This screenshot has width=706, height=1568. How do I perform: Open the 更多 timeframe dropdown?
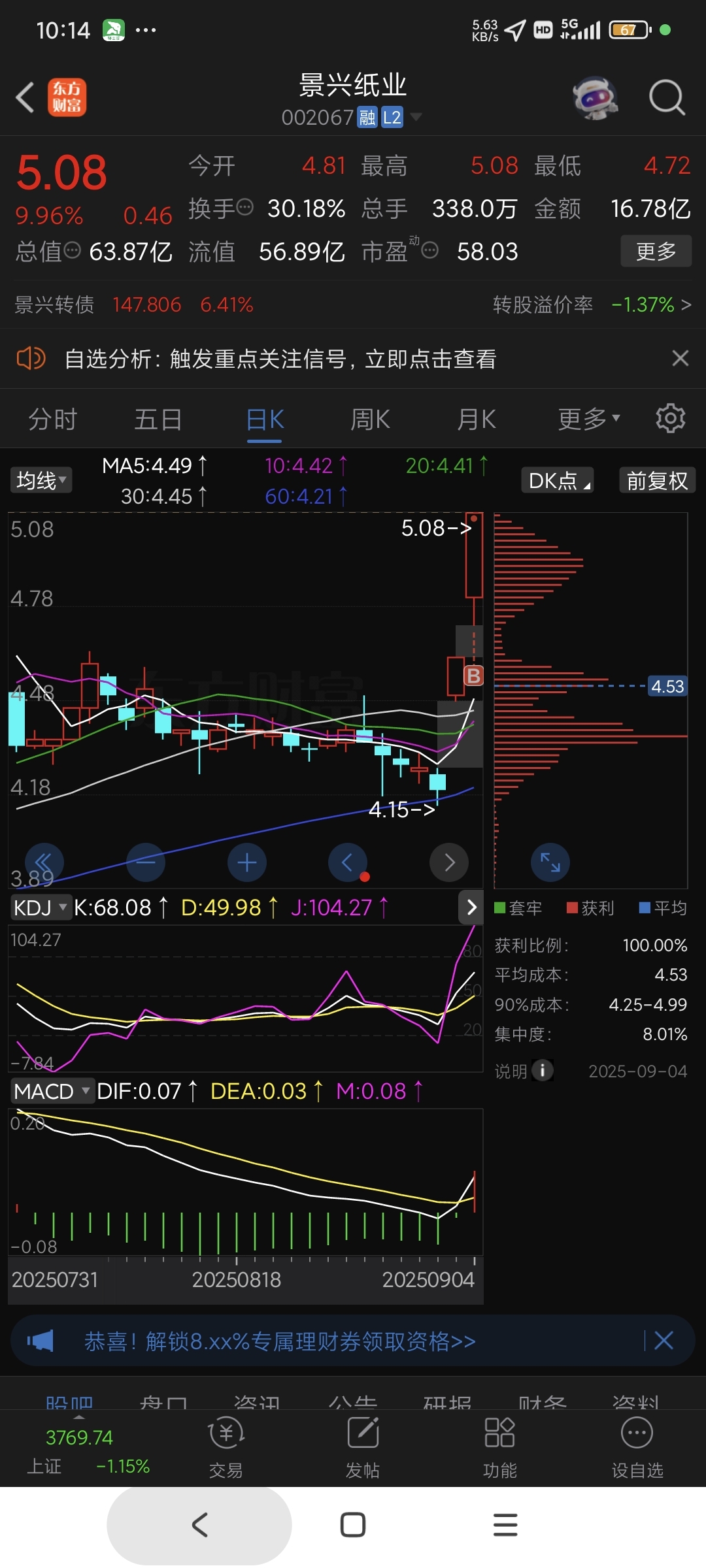click(x=588, y=419)
